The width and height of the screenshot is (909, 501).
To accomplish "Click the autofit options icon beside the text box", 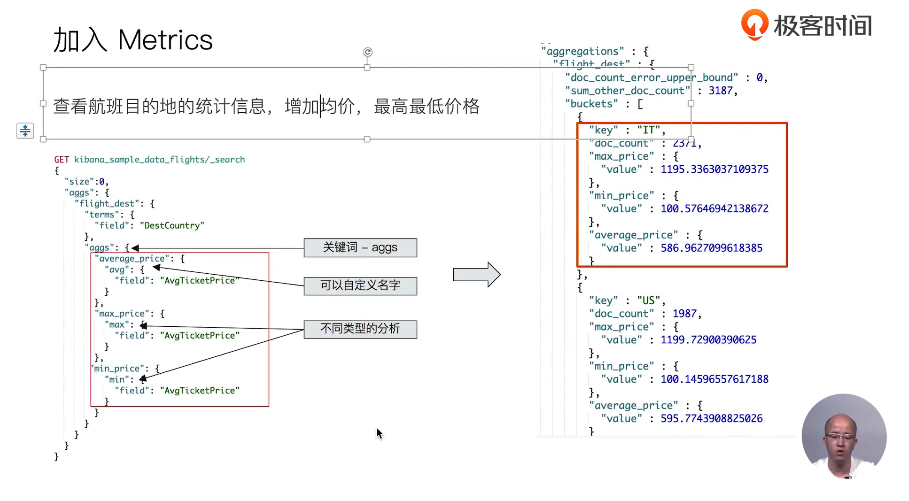I will [25, 131].
